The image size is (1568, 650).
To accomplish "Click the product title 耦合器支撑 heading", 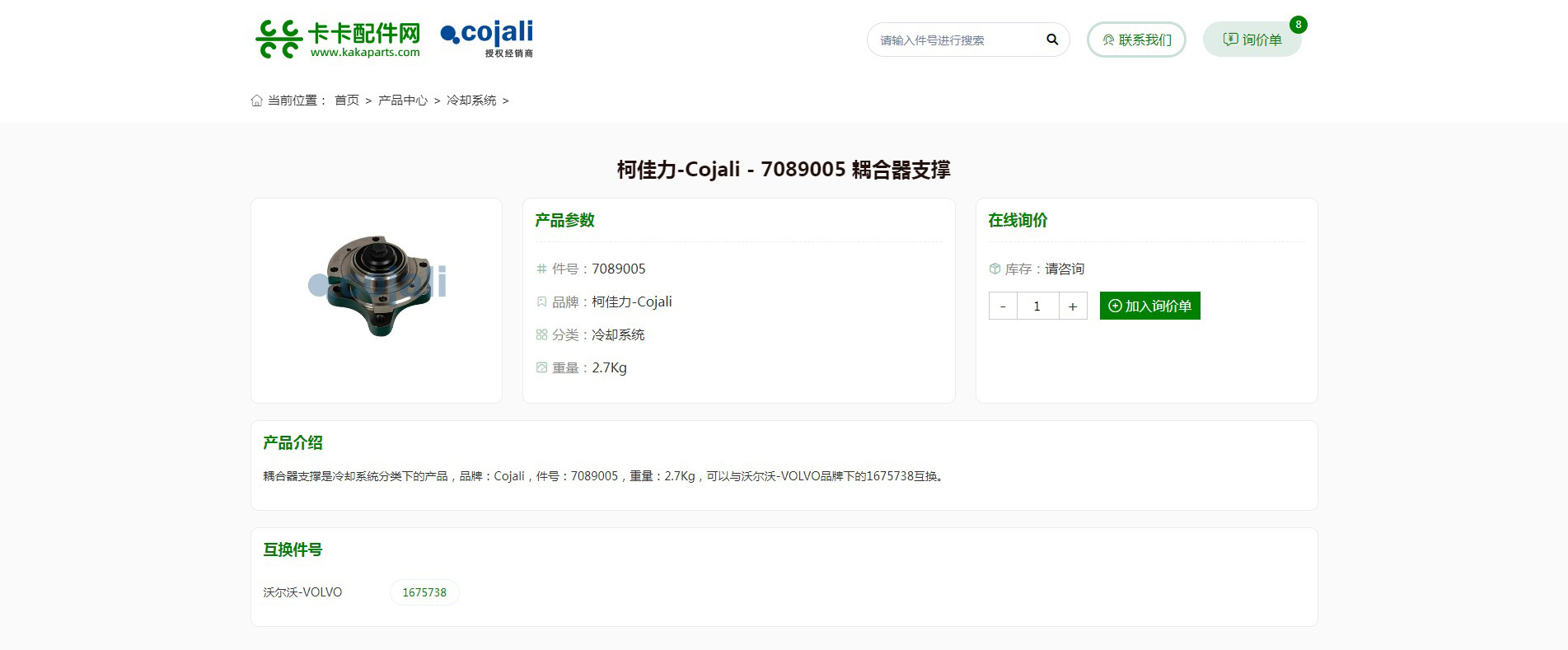I will tap(784, 169).
